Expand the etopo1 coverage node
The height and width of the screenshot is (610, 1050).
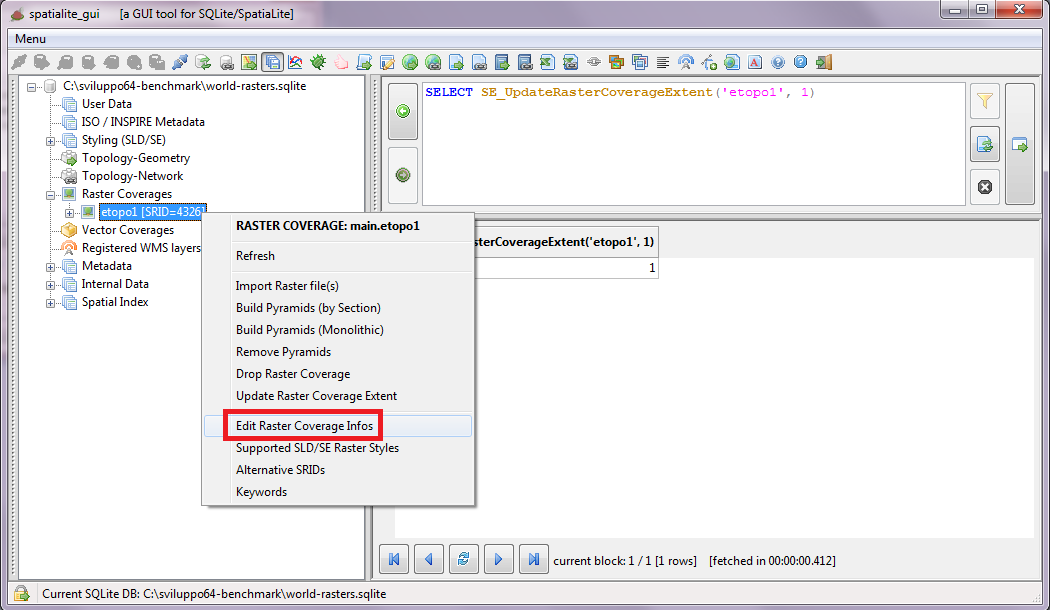(x=69, y=213)
